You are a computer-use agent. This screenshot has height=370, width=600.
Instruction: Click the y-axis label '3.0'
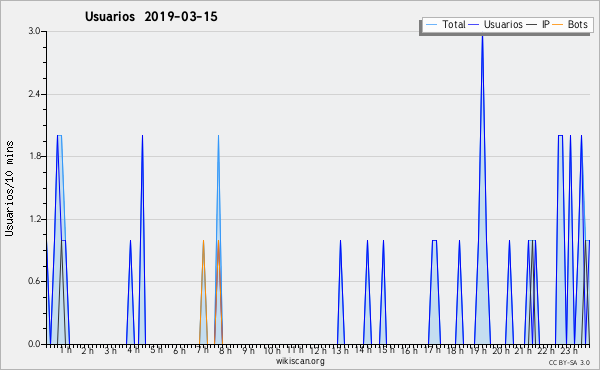pos(34,31)
